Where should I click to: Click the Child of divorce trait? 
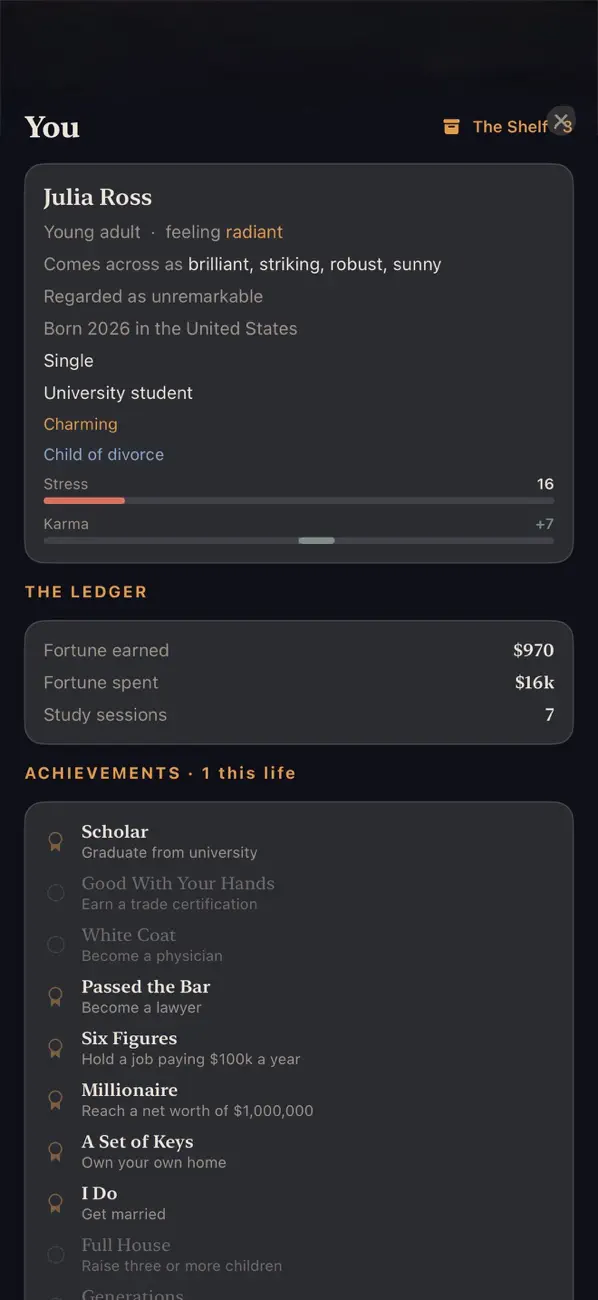[104, 454]
